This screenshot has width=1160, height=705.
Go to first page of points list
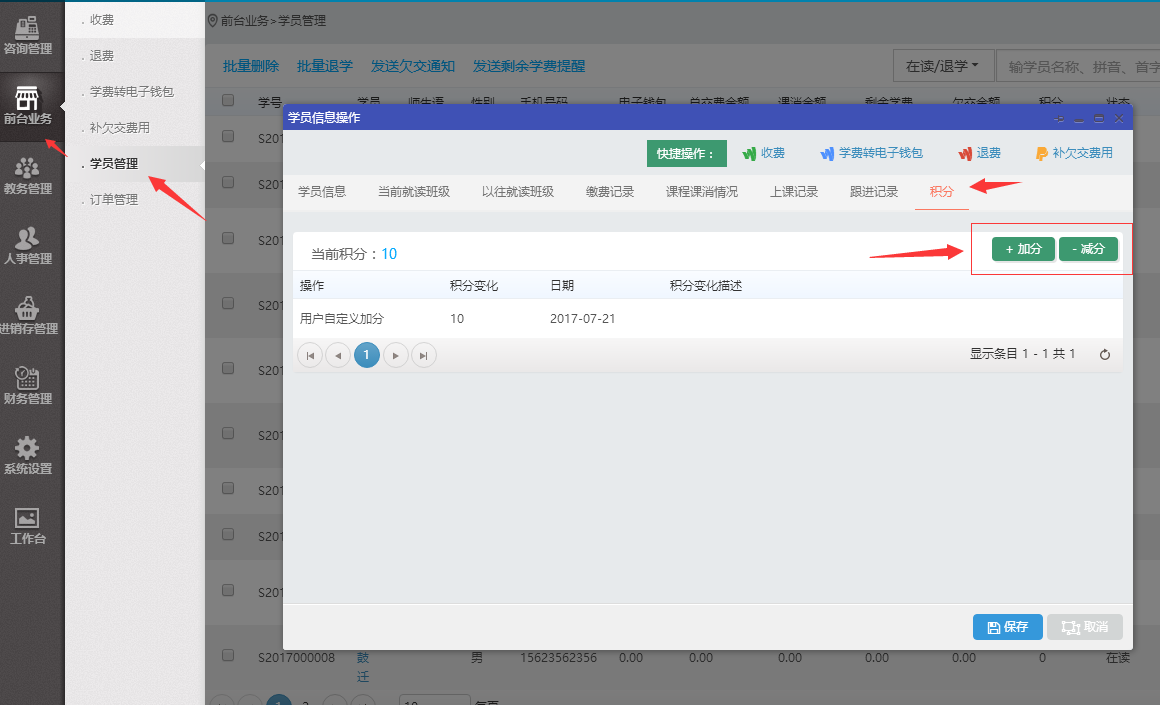coord(310,356)
